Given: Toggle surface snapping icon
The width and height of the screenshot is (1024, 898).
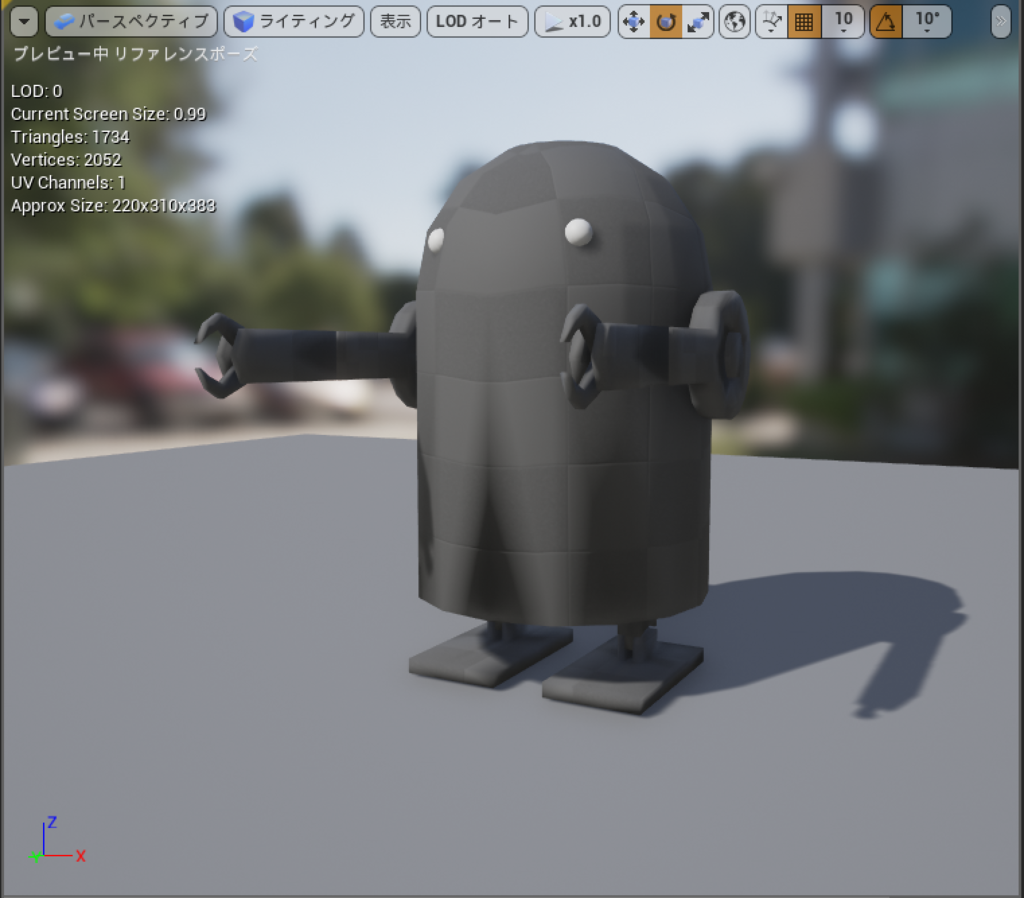Looking at the screenshot, I should [772, 22].
